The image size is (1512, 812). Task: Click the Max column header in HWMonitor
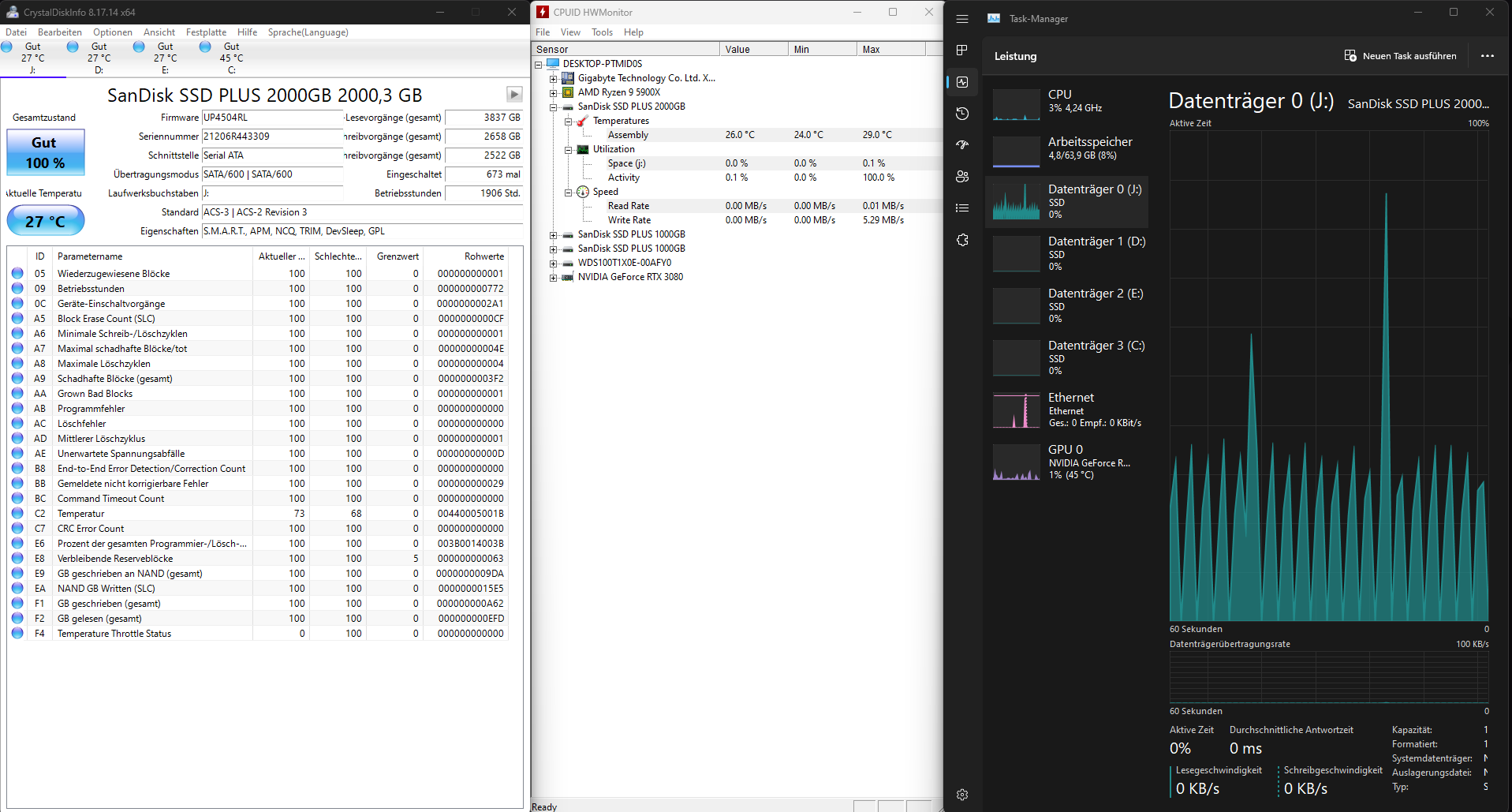tap(890, 49)
